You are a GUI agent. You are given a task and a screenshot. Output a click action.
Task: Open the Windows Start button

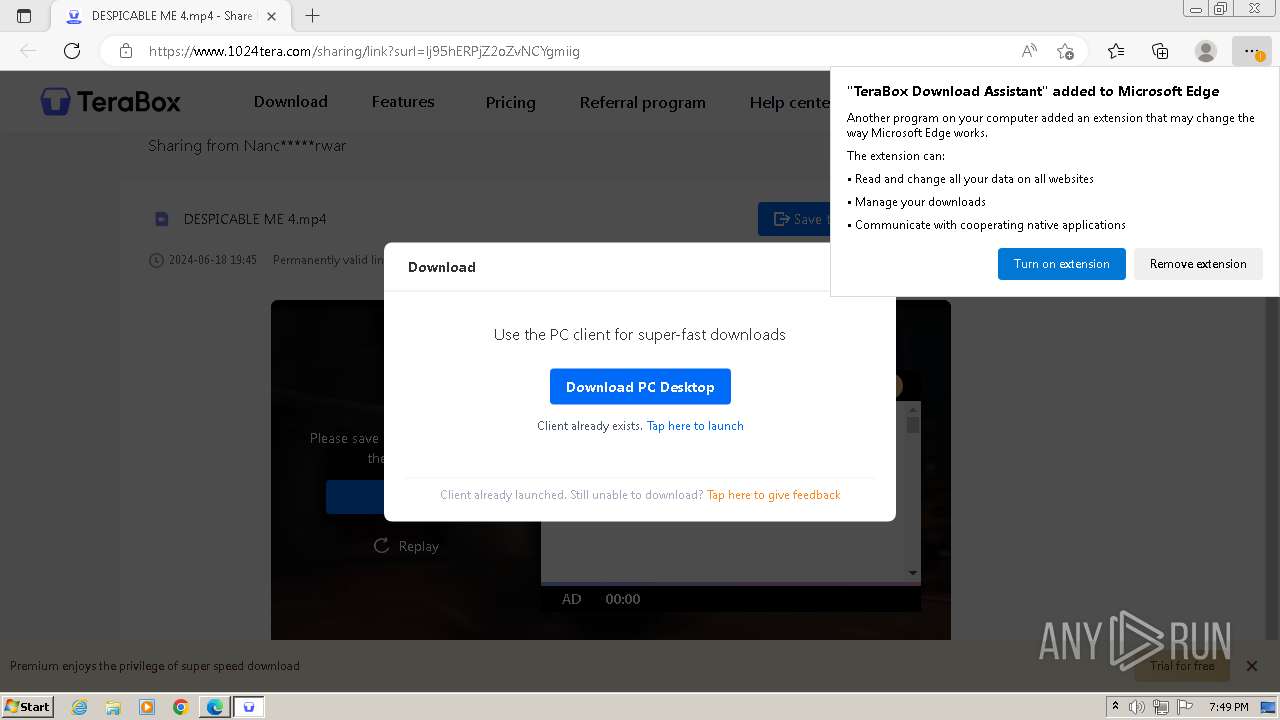27,706
